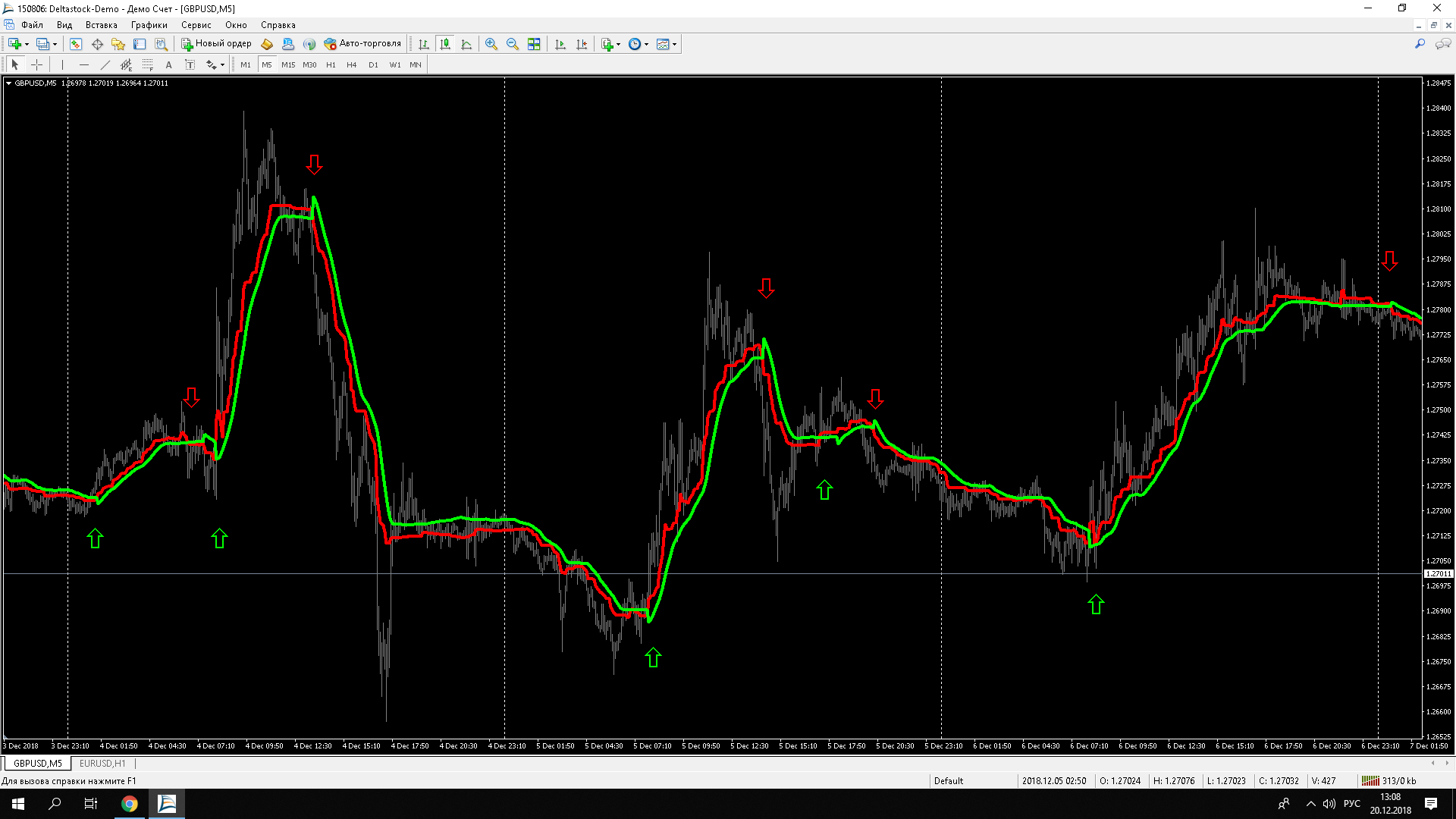Click the Новый ордер button

(x=216, y=44)
